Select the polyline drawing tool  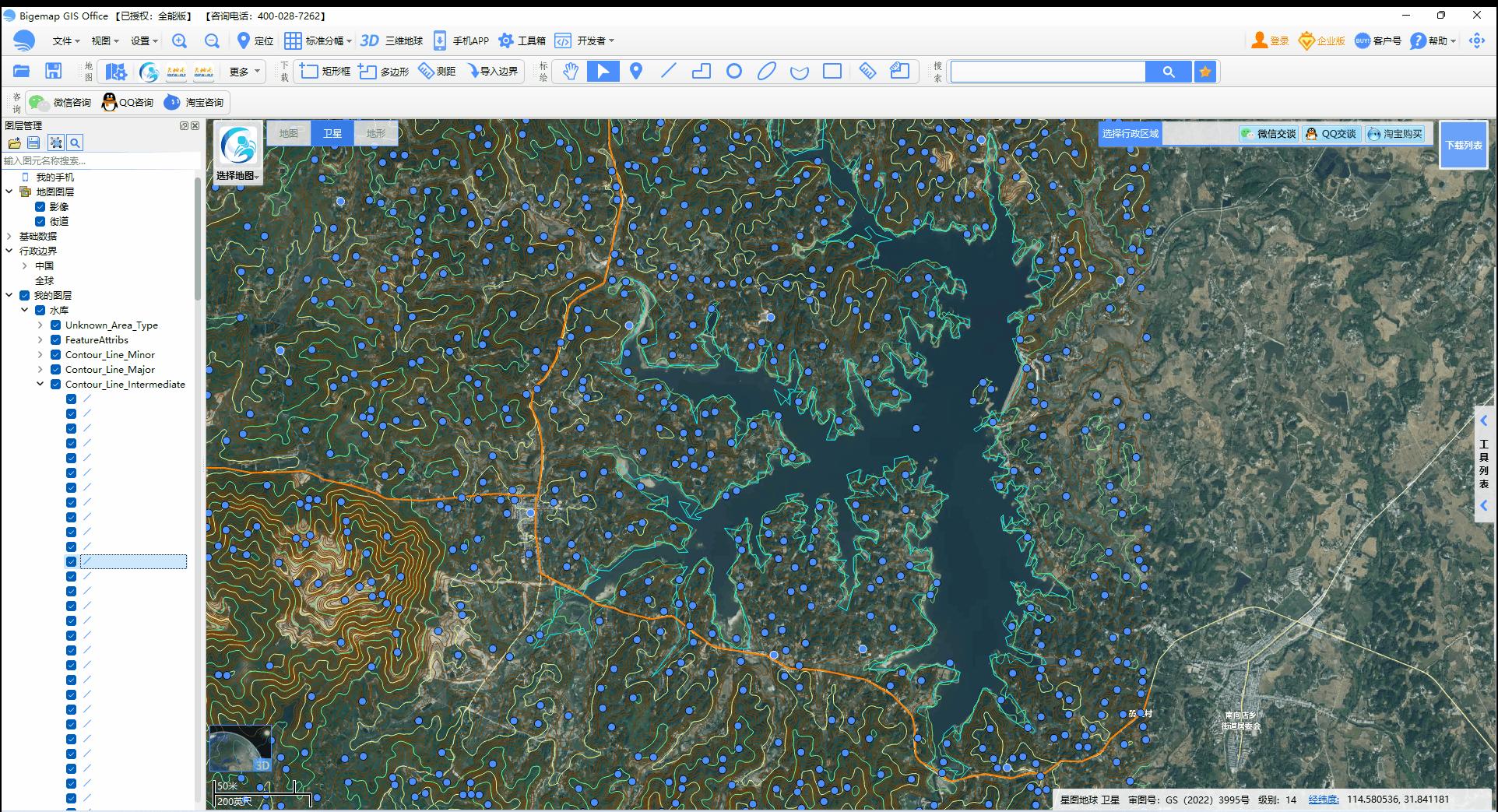tap(668, 72)
